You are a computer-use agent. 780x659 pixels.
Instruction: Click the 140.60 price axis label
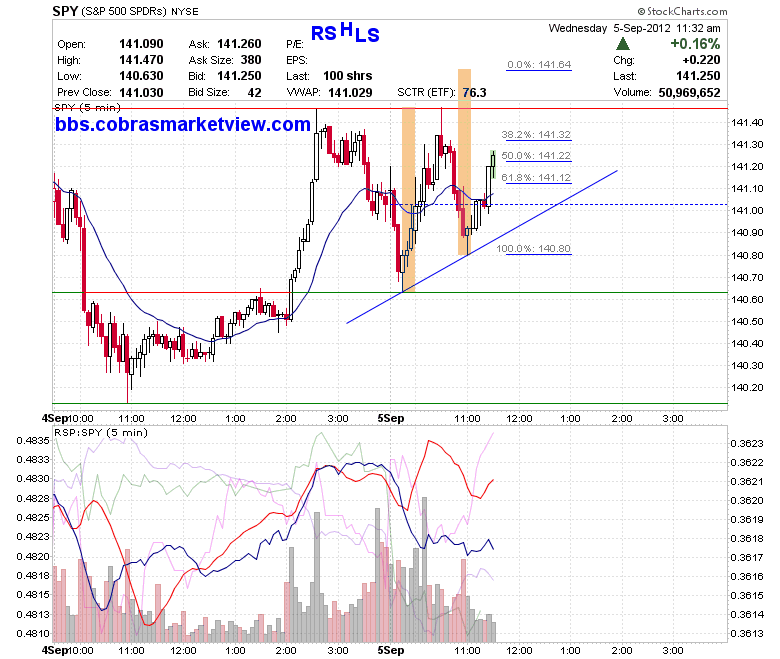[747, 299]
